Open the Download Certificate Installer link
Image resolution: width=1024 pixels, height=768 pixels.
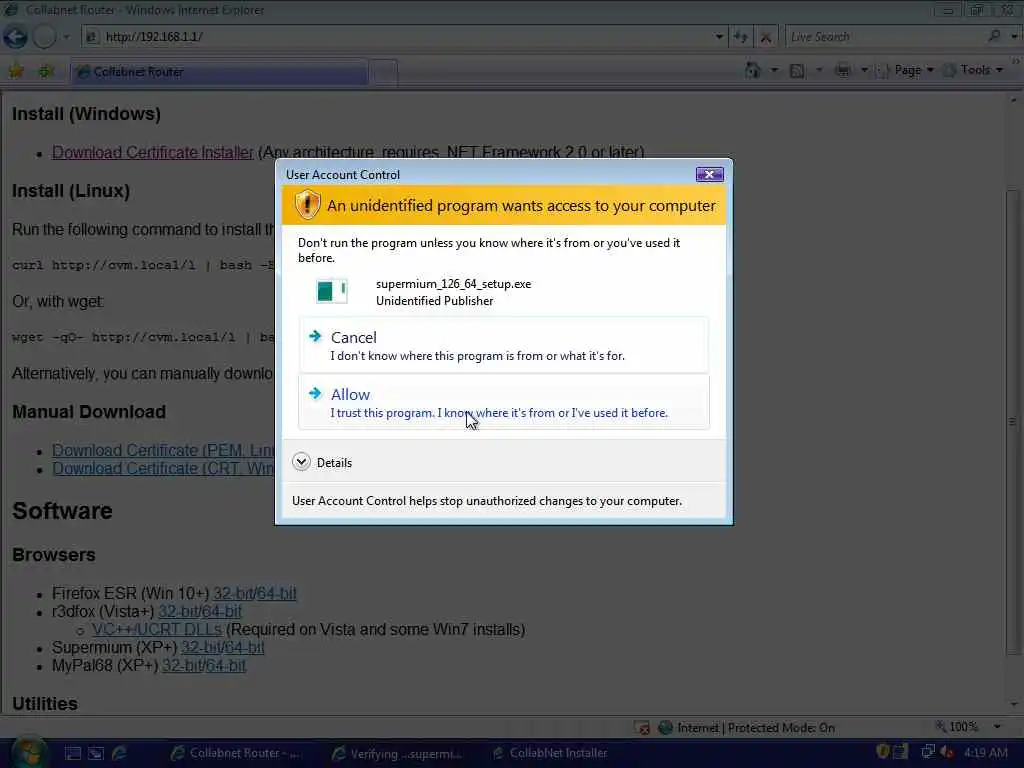click(152, 152)
